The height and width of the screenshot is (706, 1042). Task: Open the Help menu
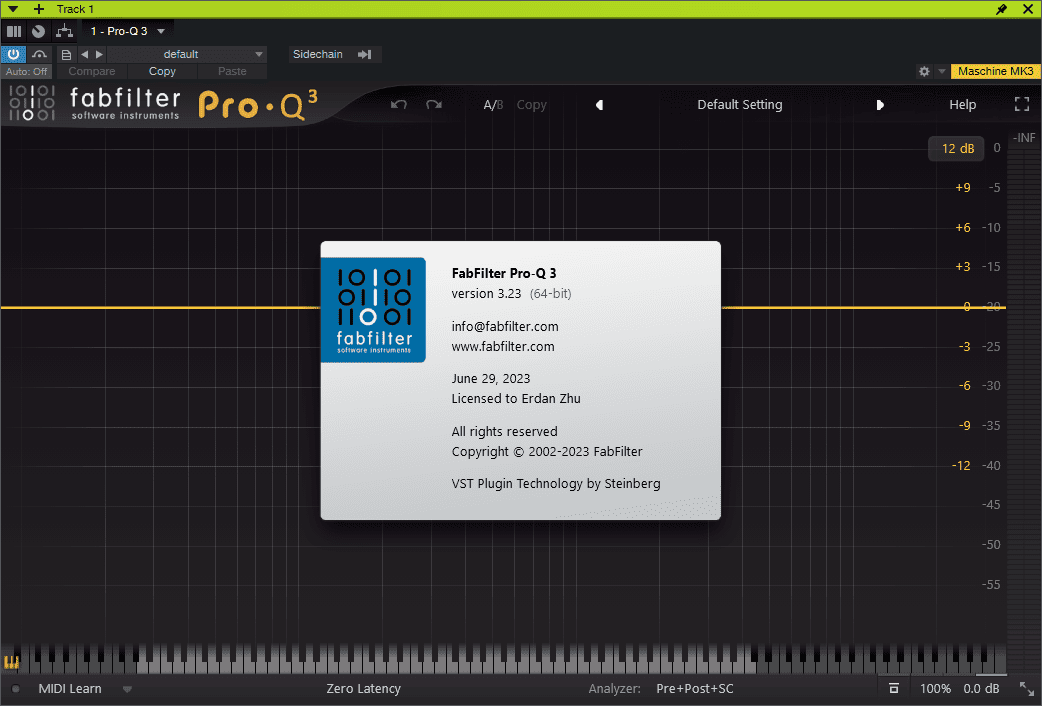(962, 104)
